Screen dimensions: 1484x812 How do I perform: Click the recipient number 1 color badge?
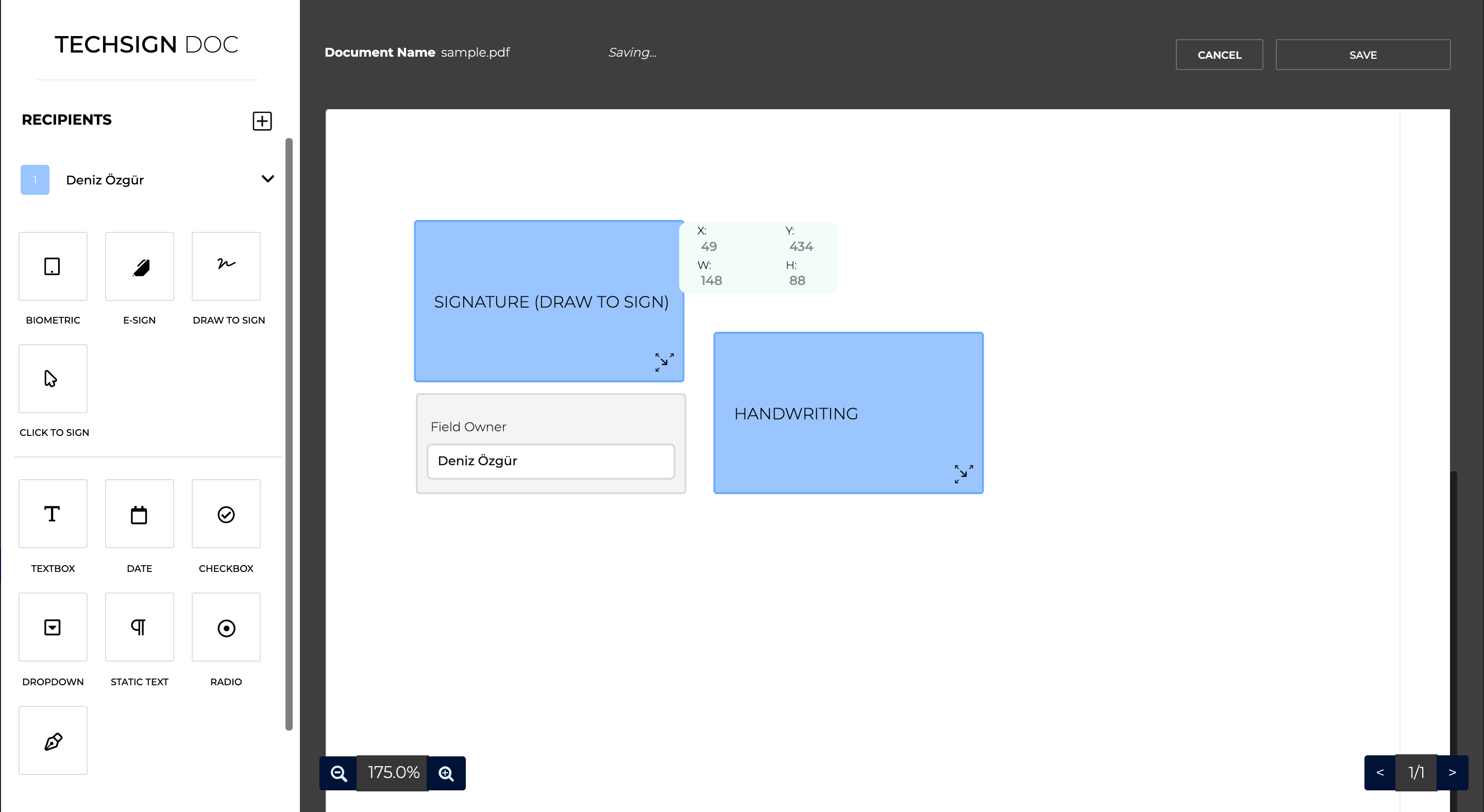(x=35, y=180)
